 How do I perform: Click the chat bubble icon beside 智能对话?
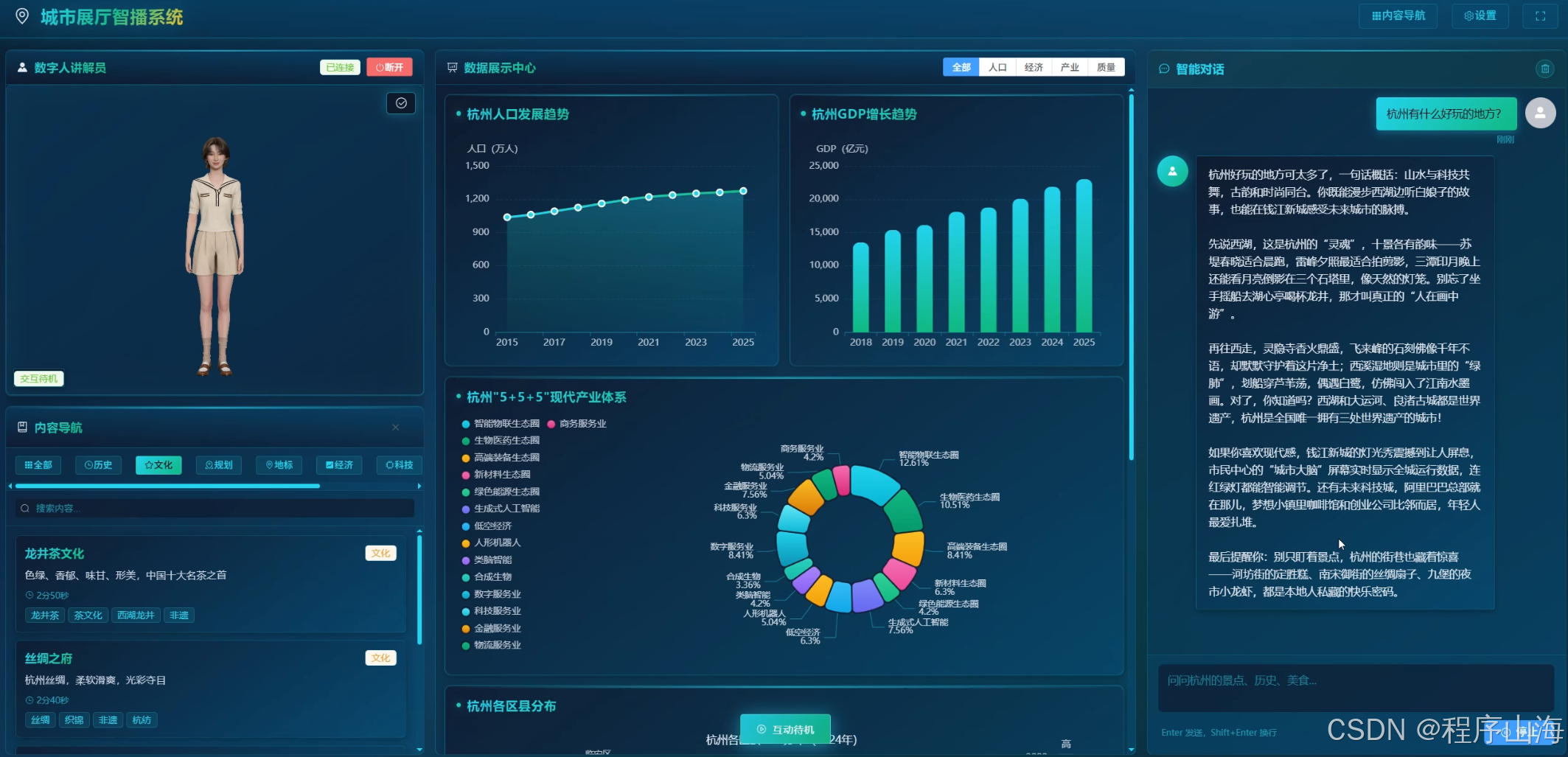(x=1164, y=69)
